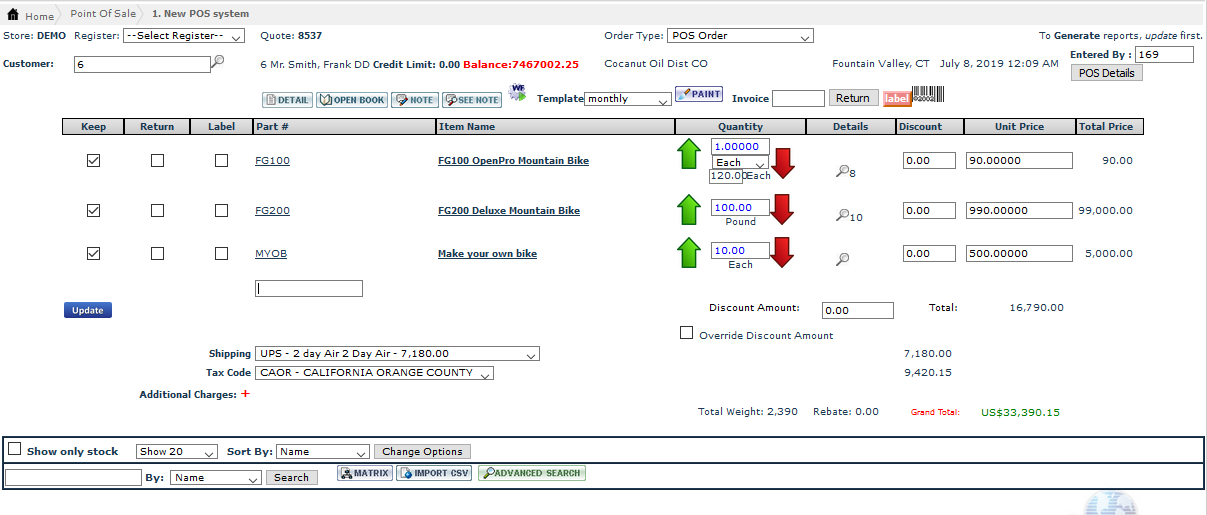Uncheck Keep checkbox for FG100 row
This screenshot has height=515, width=1207.
click(93, 161)
